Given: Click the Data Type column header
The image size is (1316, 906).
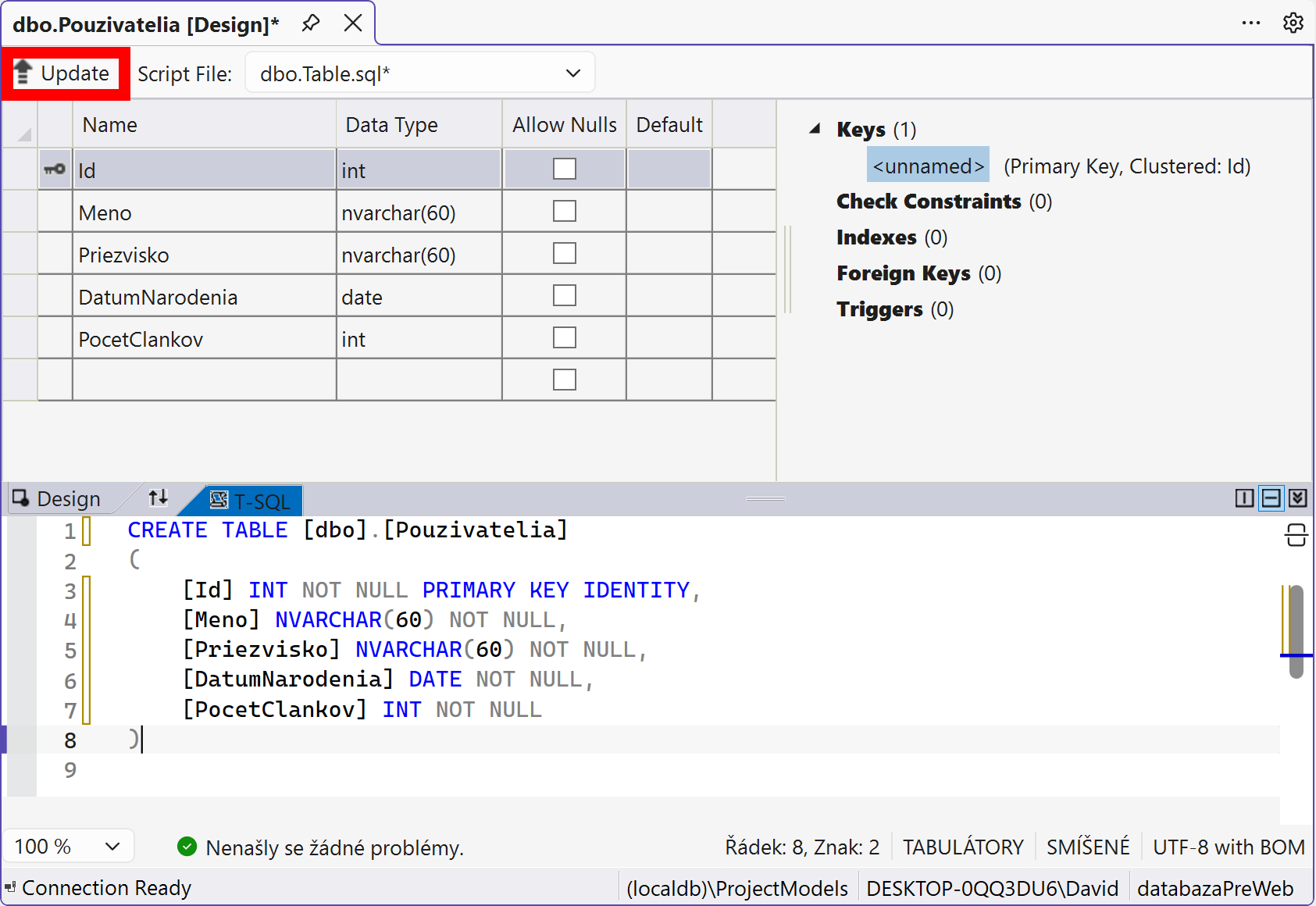Looking at the screenshot, I should [x=419, y=124].
